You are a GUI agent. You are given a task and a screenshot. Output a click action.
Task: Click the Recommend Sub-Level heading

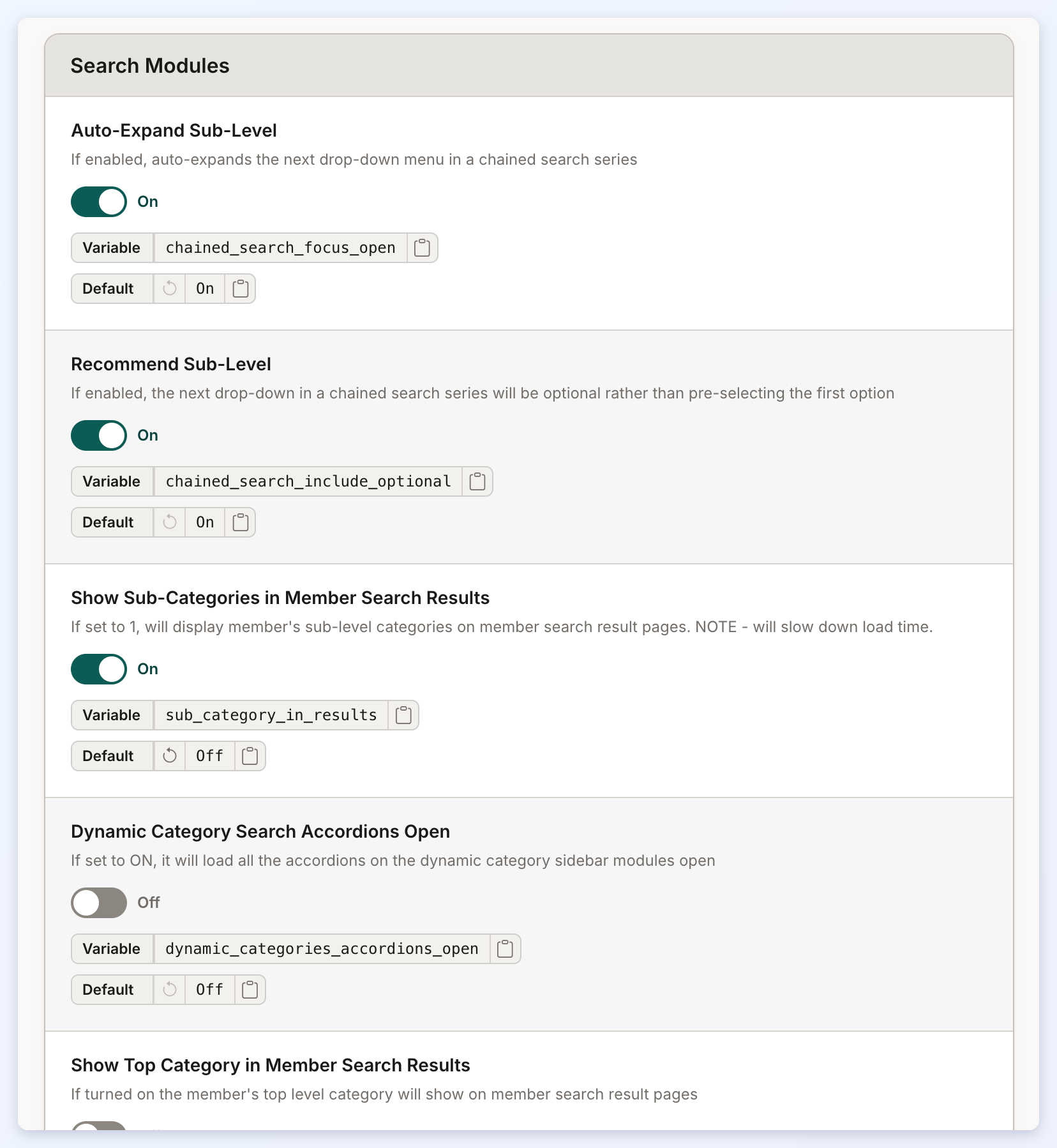(171, 364)
